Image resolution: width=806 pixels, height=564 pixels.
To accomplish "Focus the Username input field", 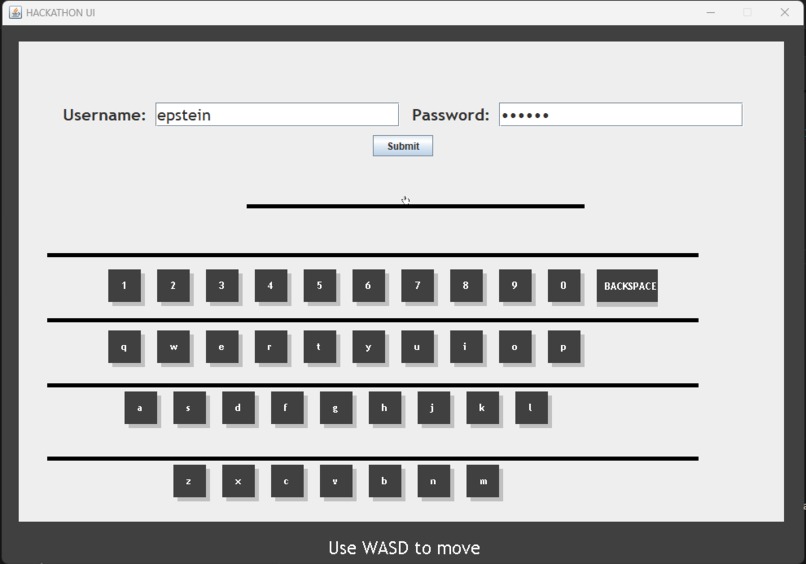I will point(277,114).
